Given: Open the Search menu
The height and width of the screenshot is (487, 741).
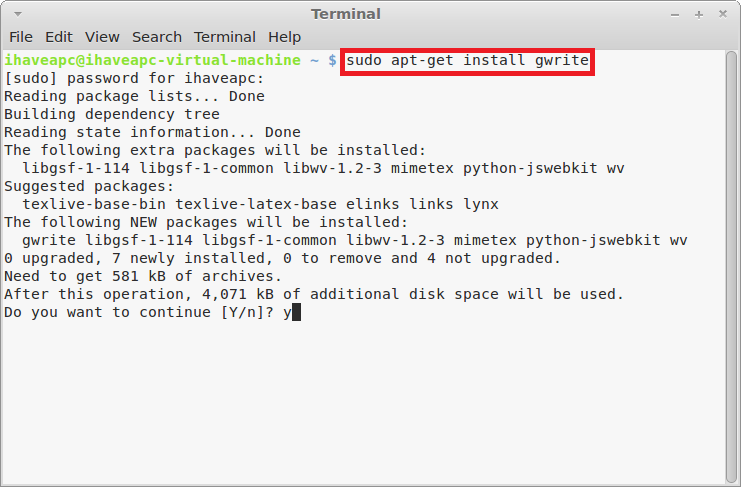Looking at the screenshot, I should tap(156, 37).
